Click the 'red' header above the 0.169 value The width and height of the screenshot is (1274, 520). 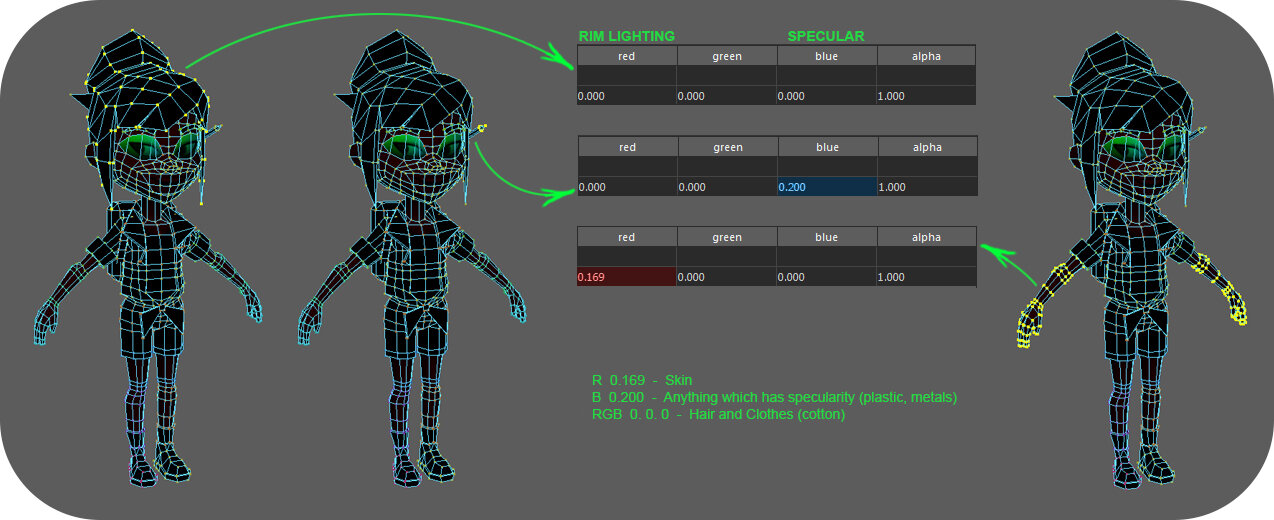[626, 237]
